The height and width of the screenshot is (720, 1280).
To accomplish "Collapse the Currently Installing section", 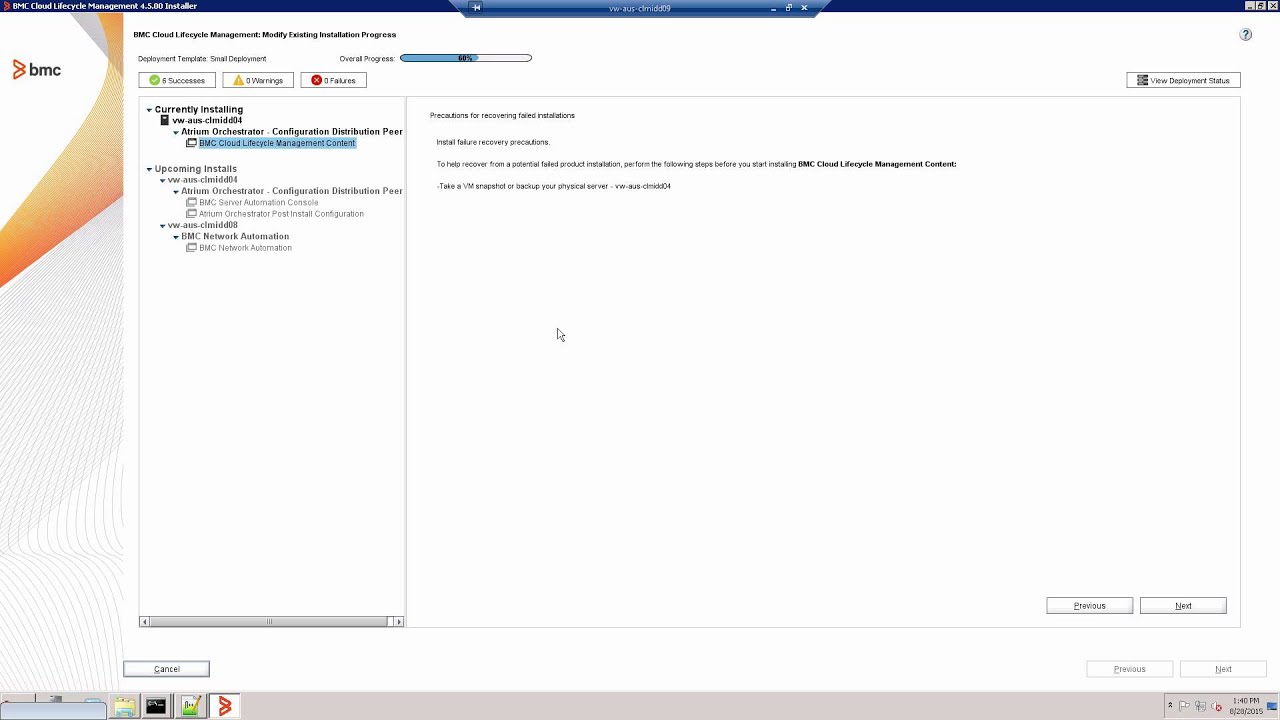I will (x=149, y=110).
